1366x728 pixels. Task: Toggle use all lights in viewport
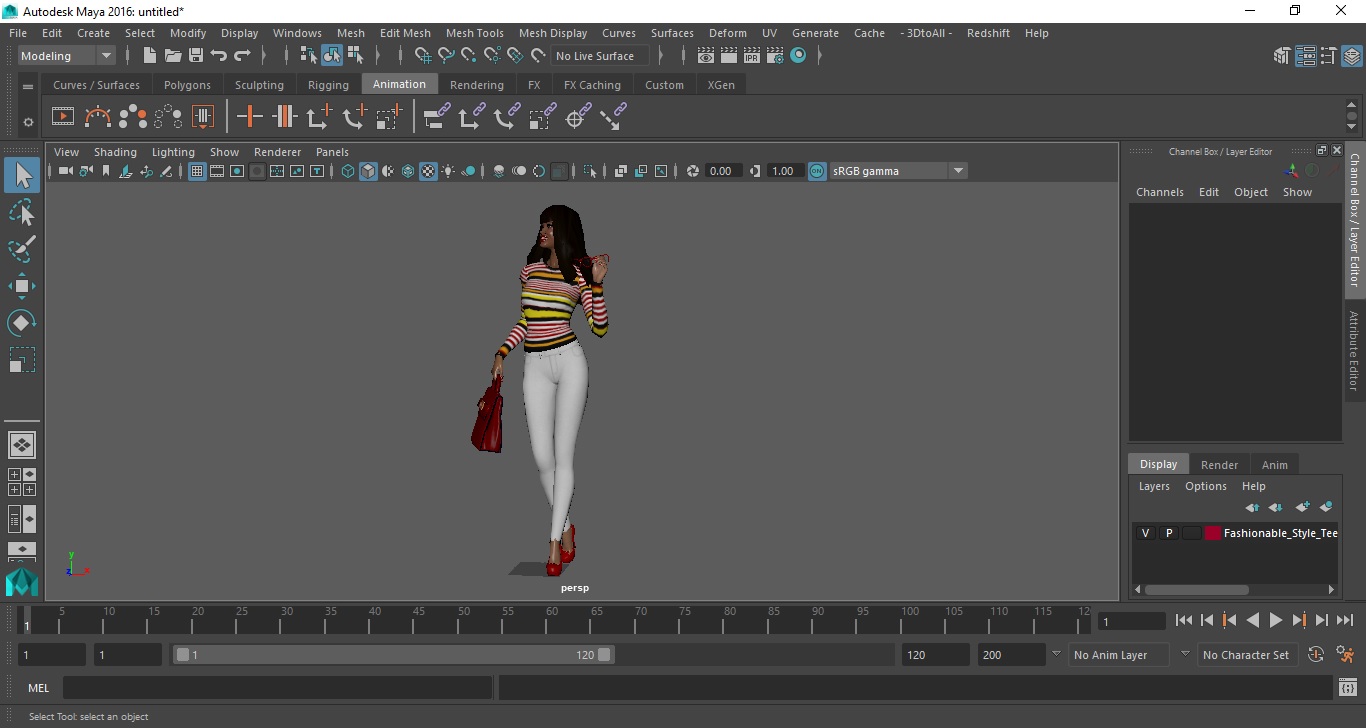pyautogui.click(x=448, y=171)
